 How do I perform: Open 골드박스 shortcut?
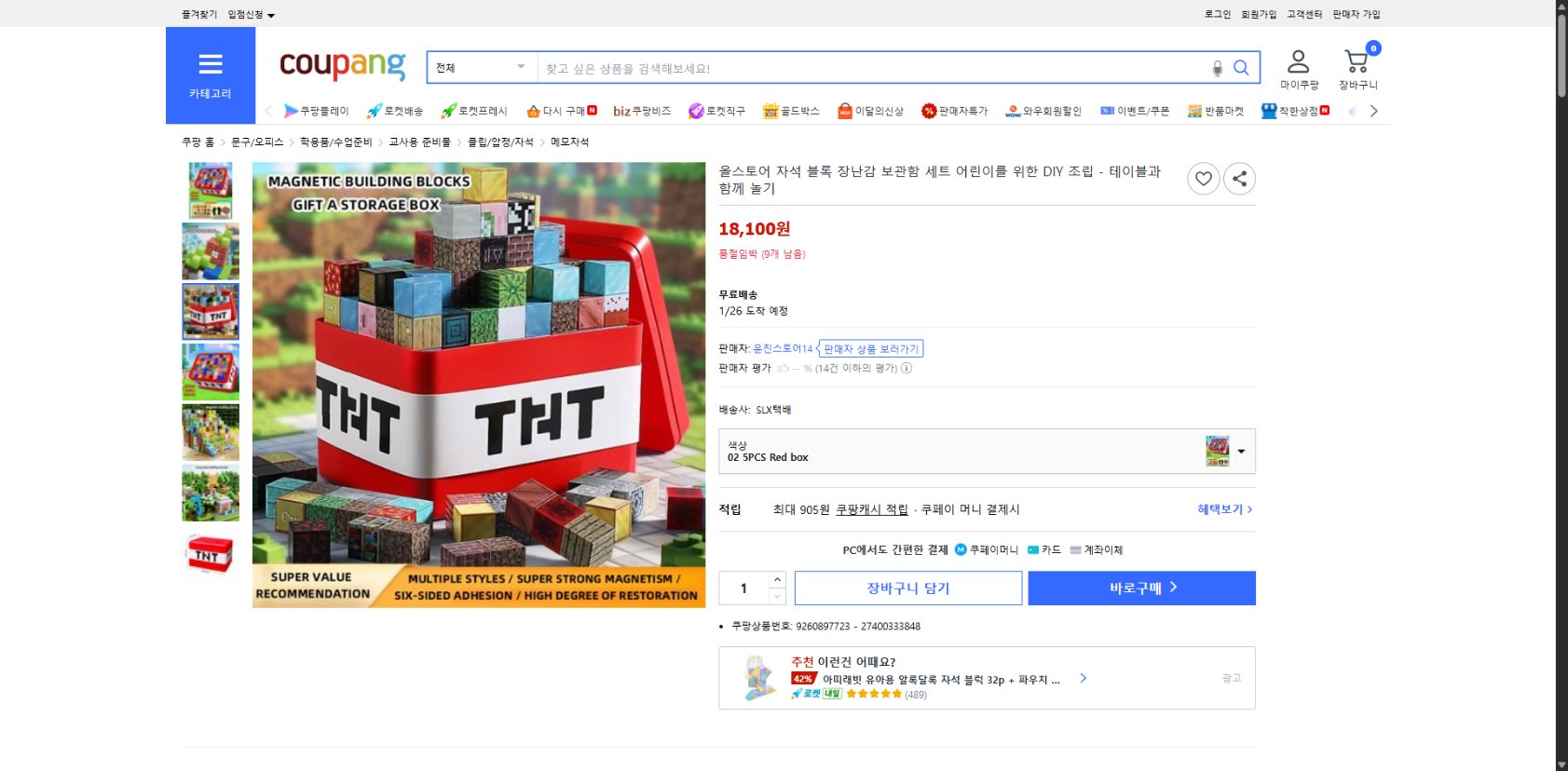point(791,111)
